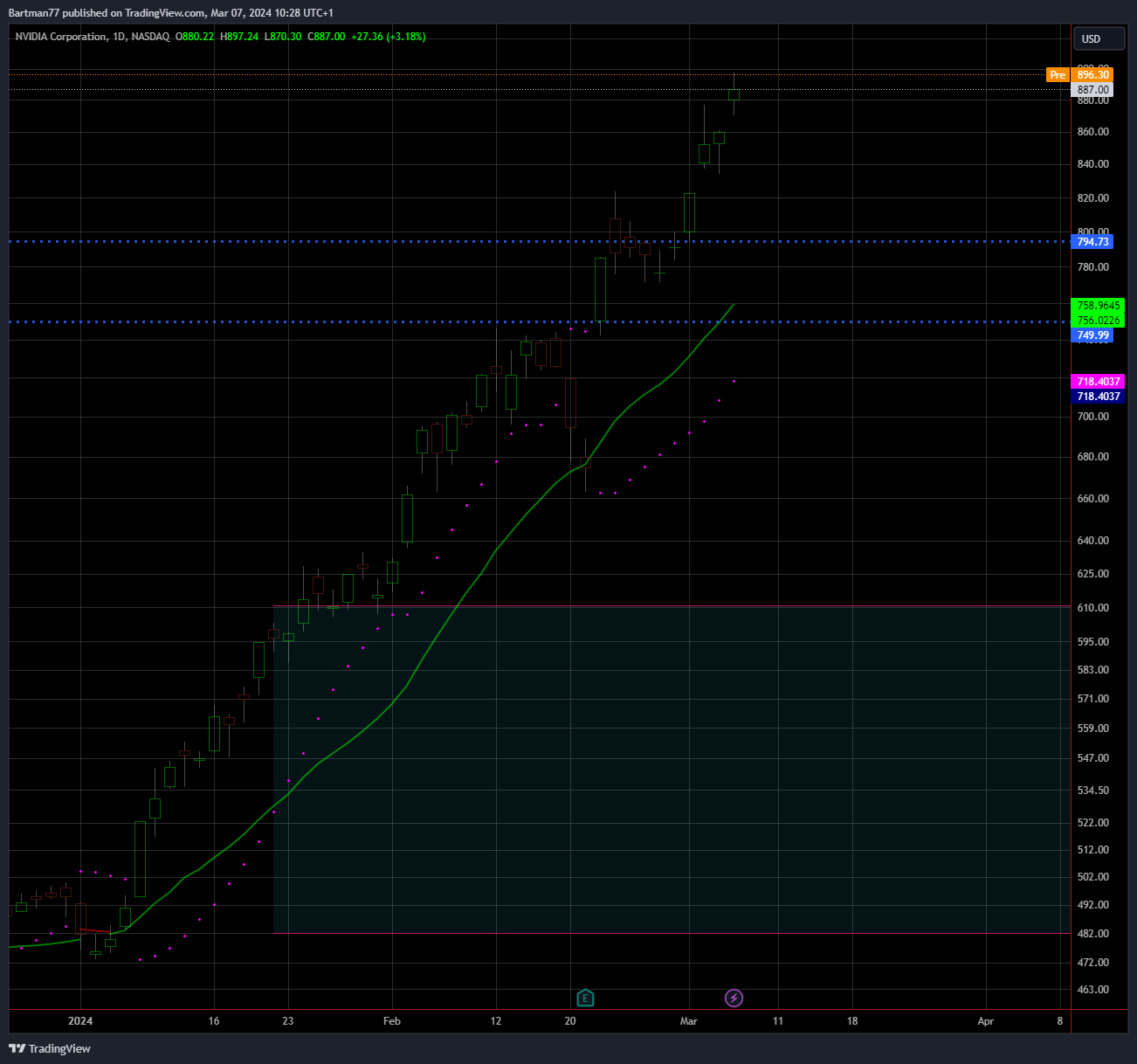Image resolution: width=1137 pixels, height=1064 pixels.
Task: Click the magenta 718.4037 value tag
Action: coord(1098,382)
